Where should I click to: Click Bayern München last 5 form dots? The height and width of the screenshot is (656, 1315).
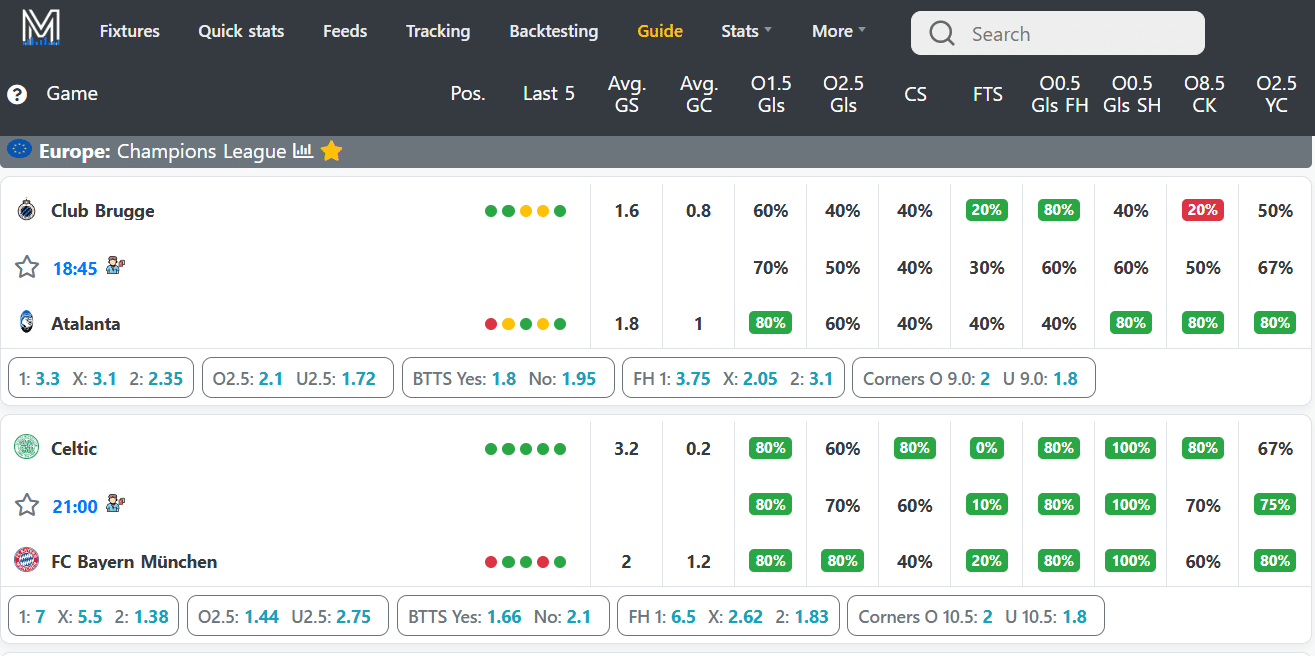[x=525, y=562]
